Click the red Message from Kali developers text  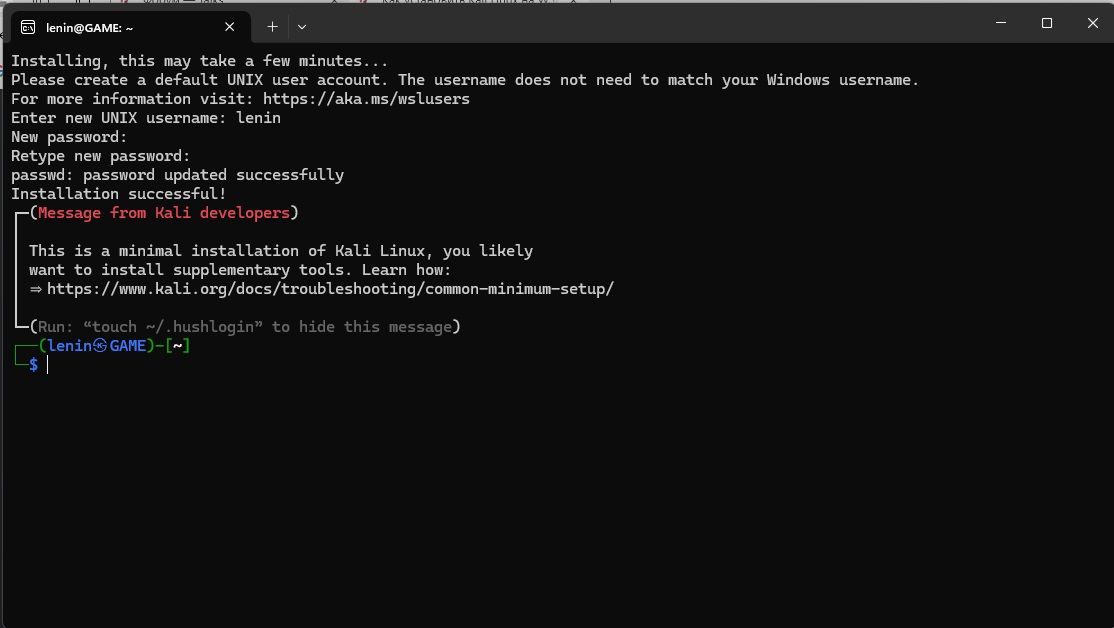point(164,212)
